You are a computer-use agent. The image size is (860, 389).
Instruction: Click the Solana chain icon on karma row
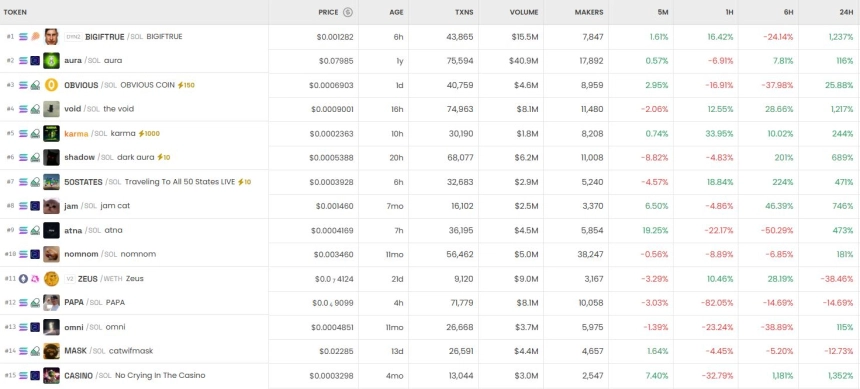[23, 133]
